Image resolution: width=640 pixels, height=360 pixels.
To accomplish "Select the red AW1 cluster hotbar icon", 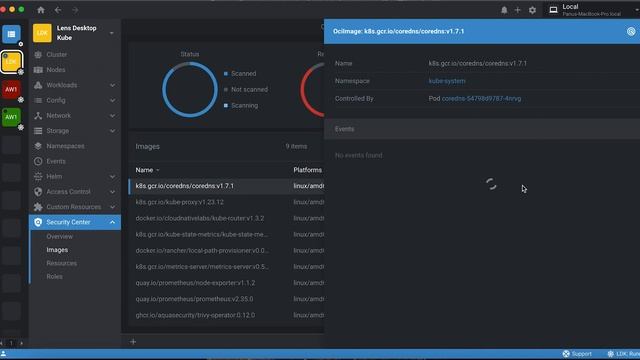I will [11, 89].
